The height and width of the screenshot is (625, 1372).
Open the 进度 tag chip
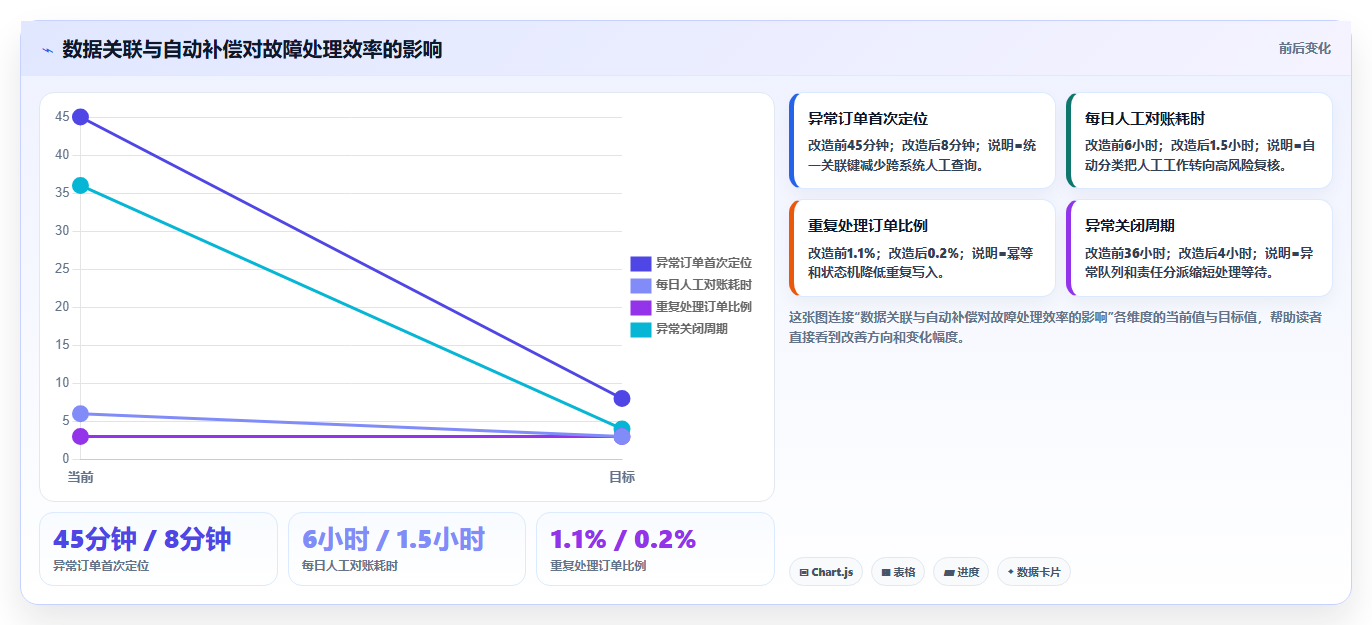tap(961, 572)
